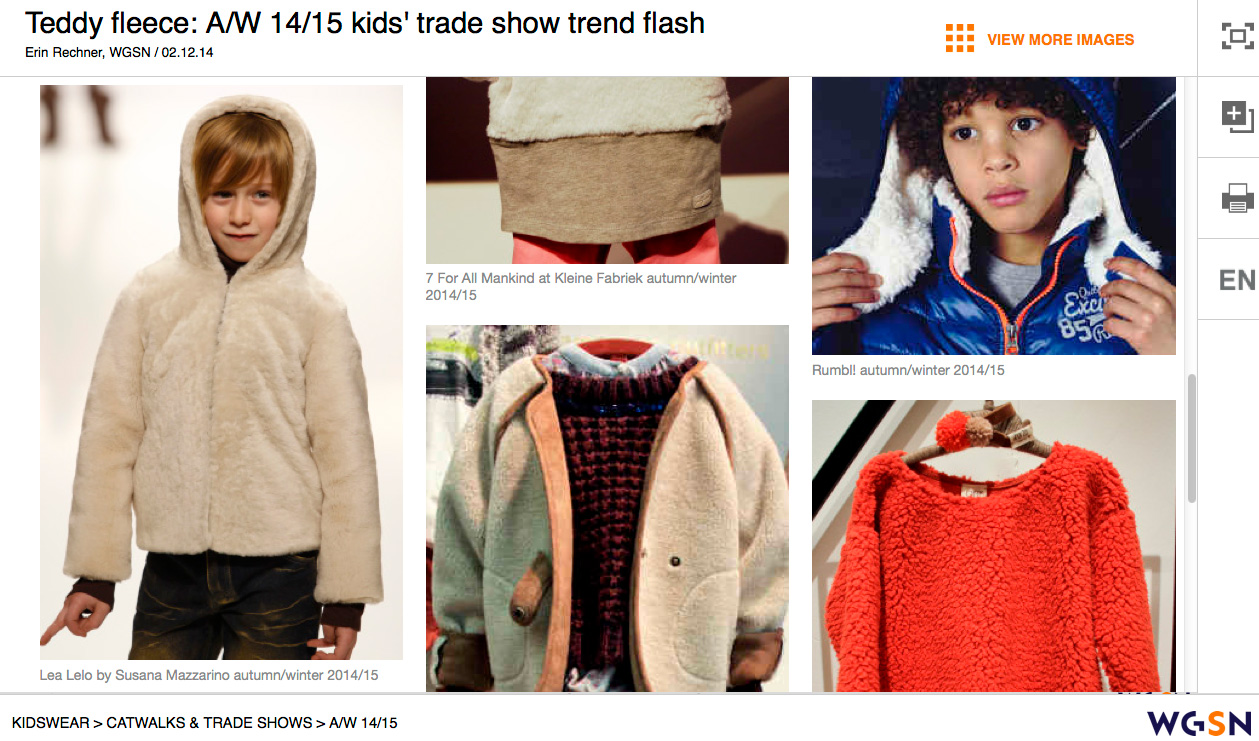Open the EN language selector
This screenshot has height=741, width=1259.
click(x=1237, y=280)
